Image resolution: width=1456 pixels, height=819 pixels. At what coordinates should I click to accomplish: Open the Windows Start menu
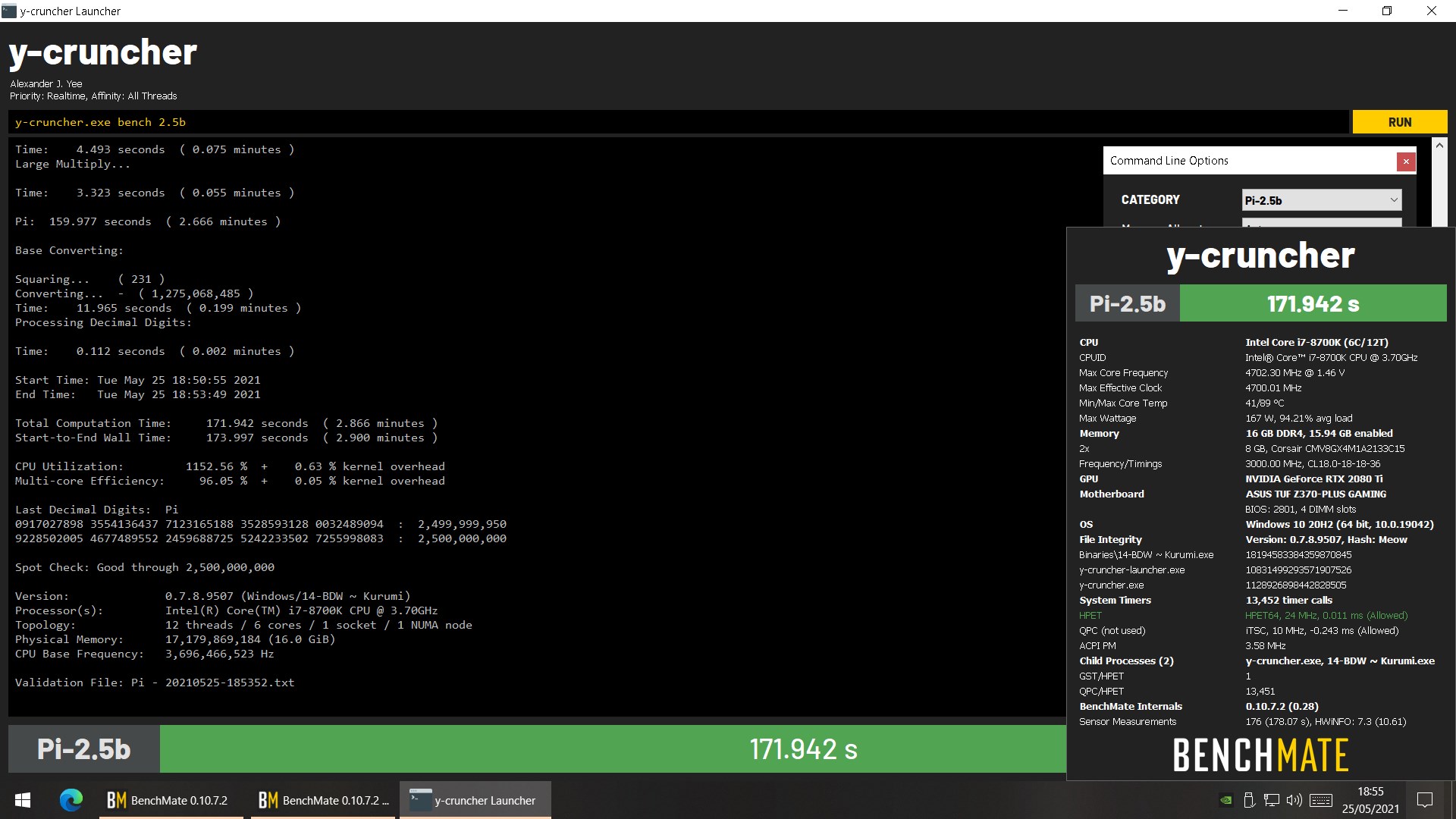click(x=23, y=800)
